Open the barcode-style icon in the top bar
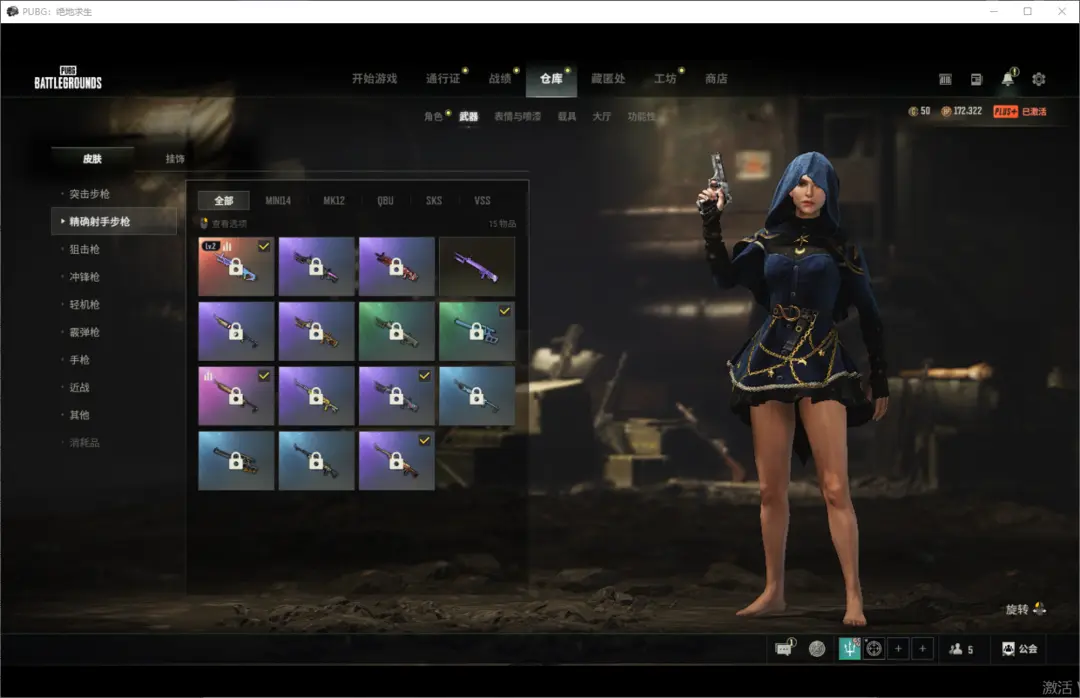Viewport: 1080px width, 698px height. coord(946,79)
